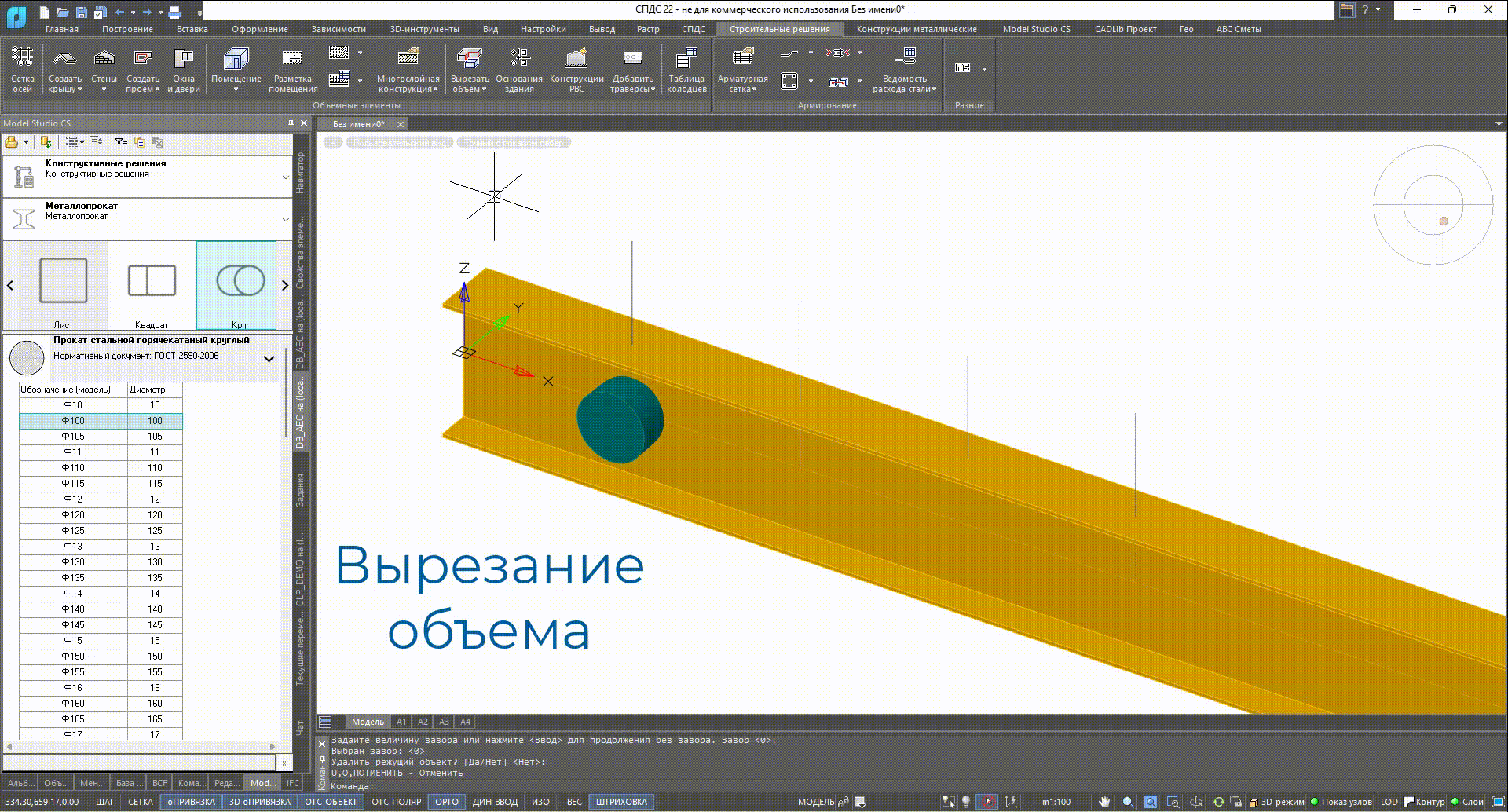Select the Ф150 row in the table
The height and width of the screenshot is (812, 1508).
pos(101,657)
